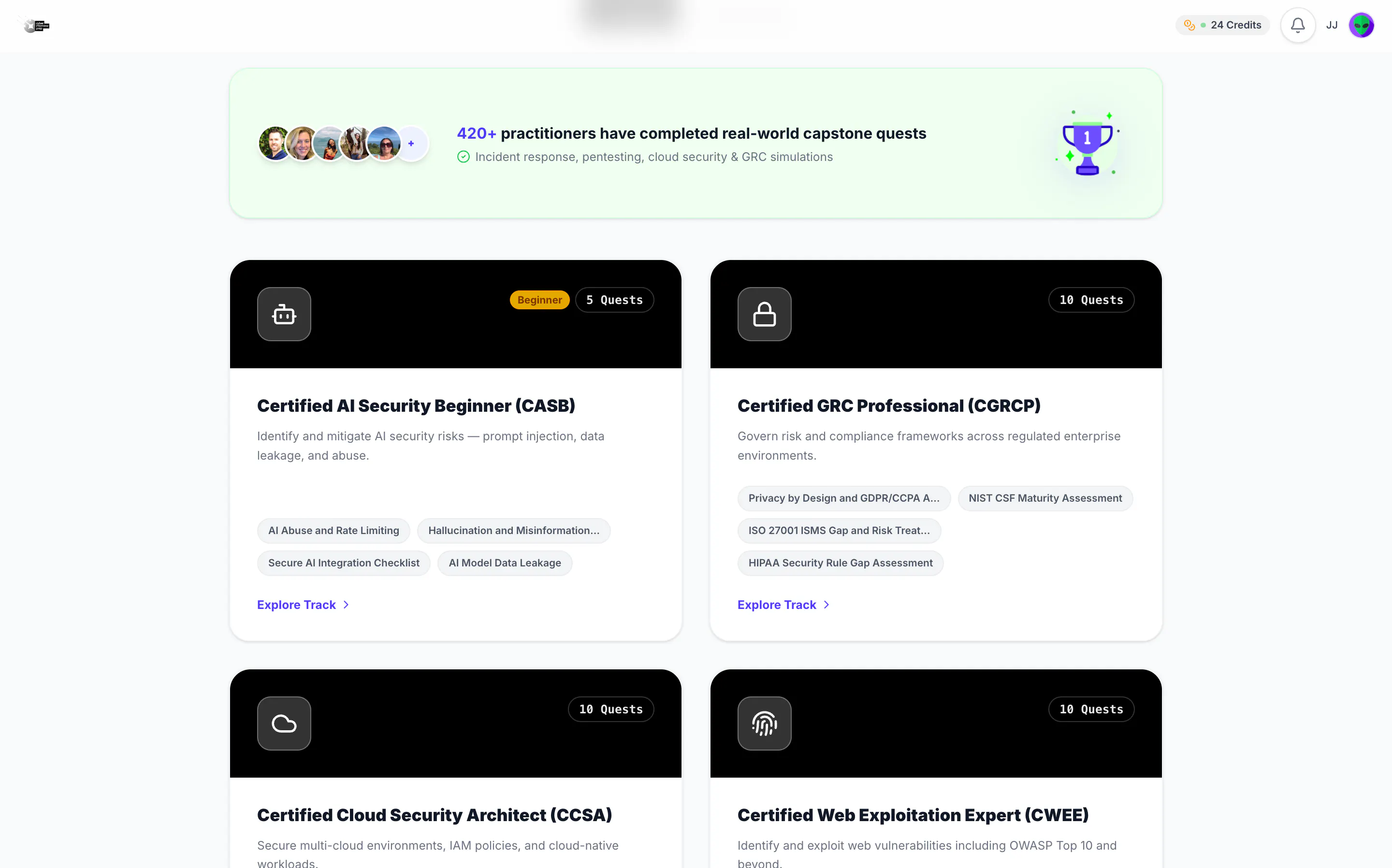This screenshot has width=1392, height=868.
Task: Click the incident response simulations subtitle
Action: pyautogui.click(x=654, y=157)
